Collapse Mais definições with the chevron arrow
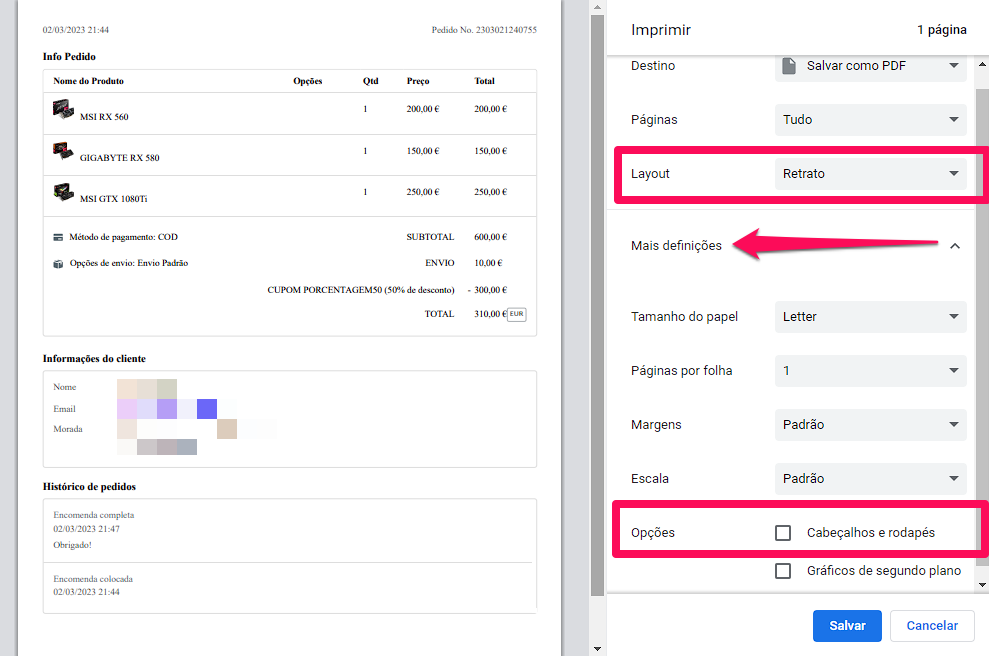Screen dimensions: 989x656 (955, 246)
